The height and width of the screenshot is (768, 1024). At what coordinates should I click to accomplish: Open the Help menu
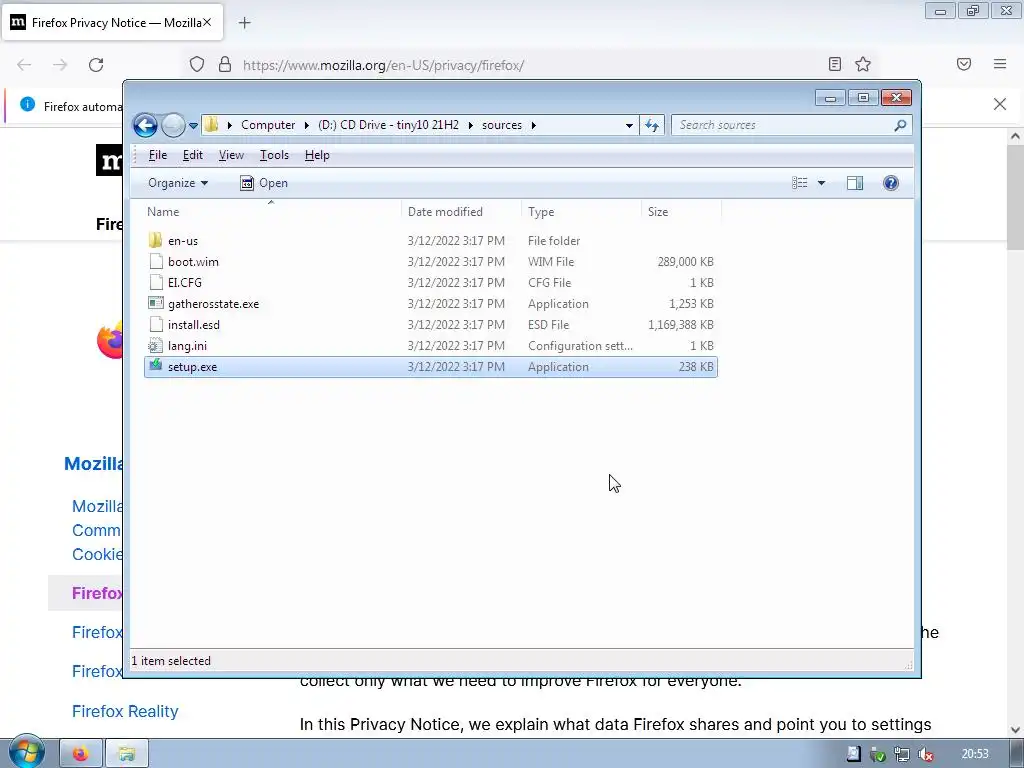[x=317, y=155]
